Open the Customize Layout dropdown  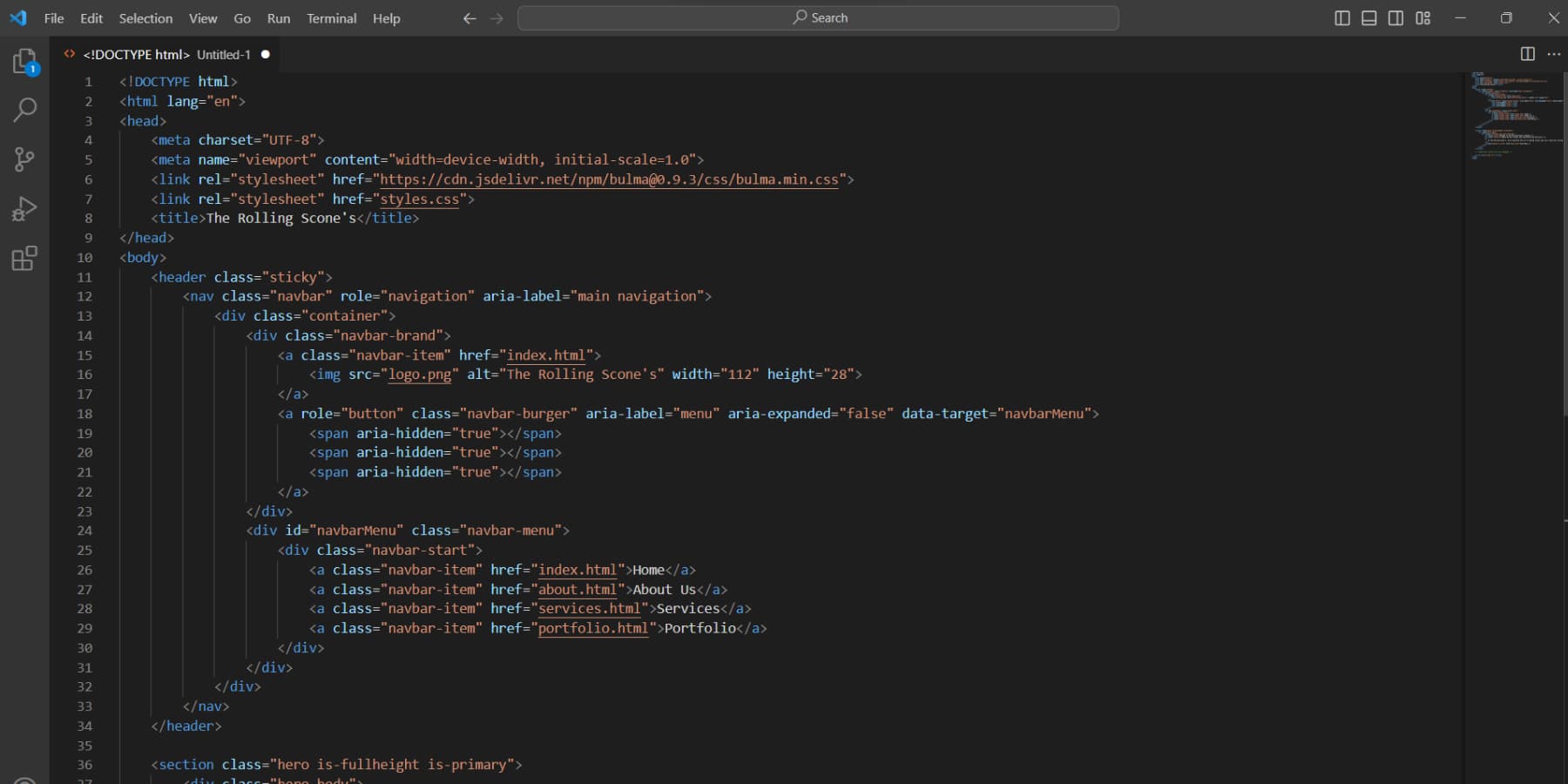click(1423, 17)
